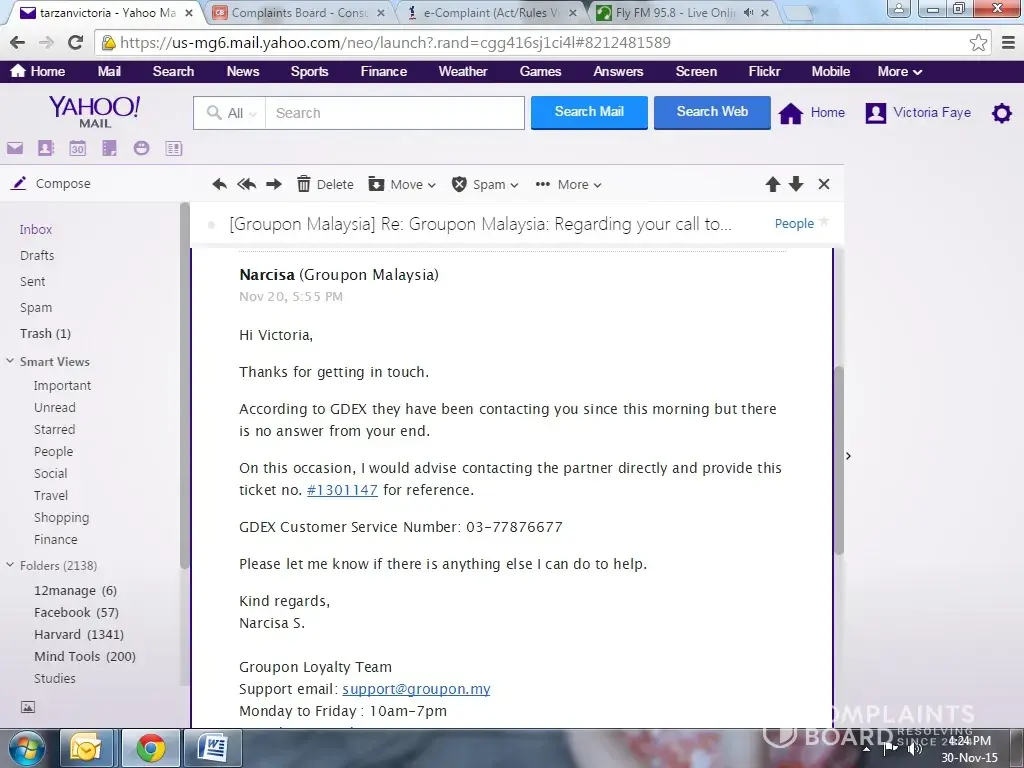Viewport: 1024px width, 768px height.
Task: Click the Search Mail button
Action: coord(589,112)
